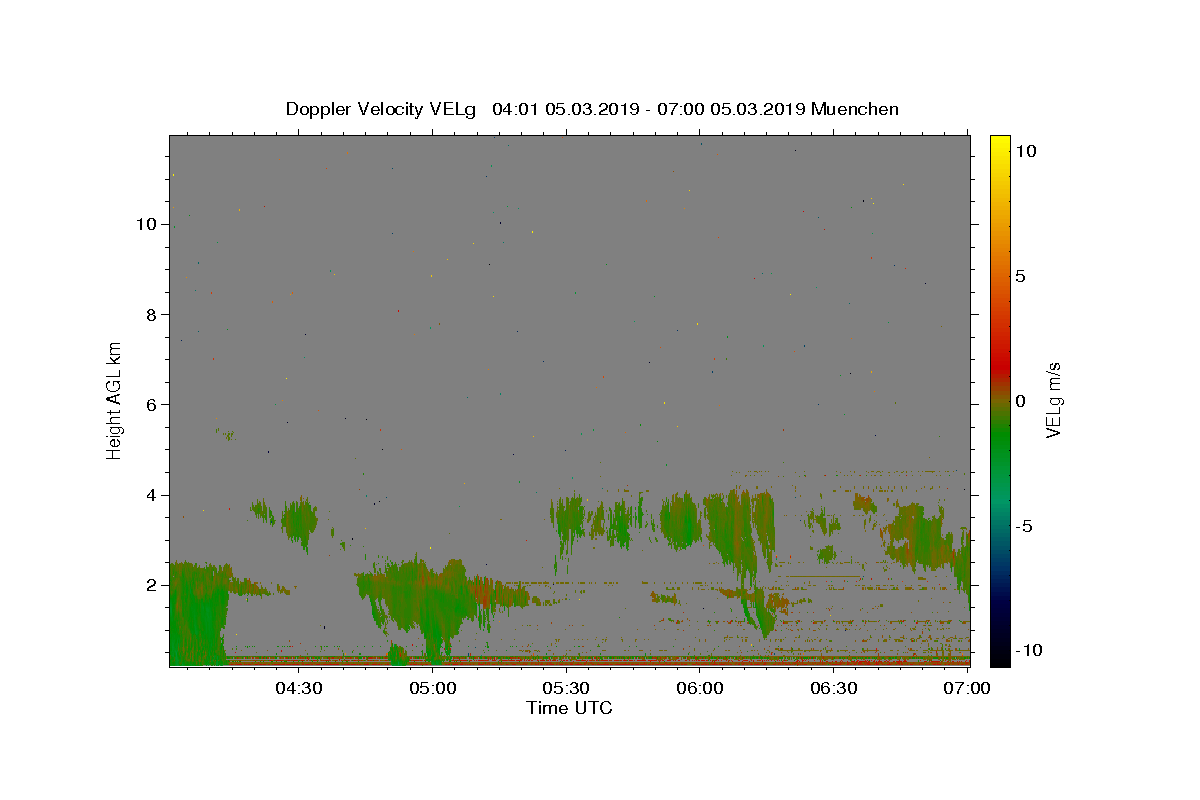Click the 05:30 time tick label
This screenshot has height=800, width=1200.
pos(567,687)
